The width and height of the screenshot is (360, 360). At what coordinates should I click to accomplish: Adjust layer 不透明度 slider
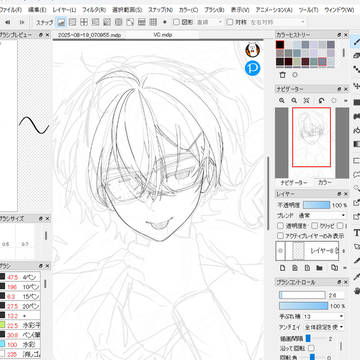(316, 205)
